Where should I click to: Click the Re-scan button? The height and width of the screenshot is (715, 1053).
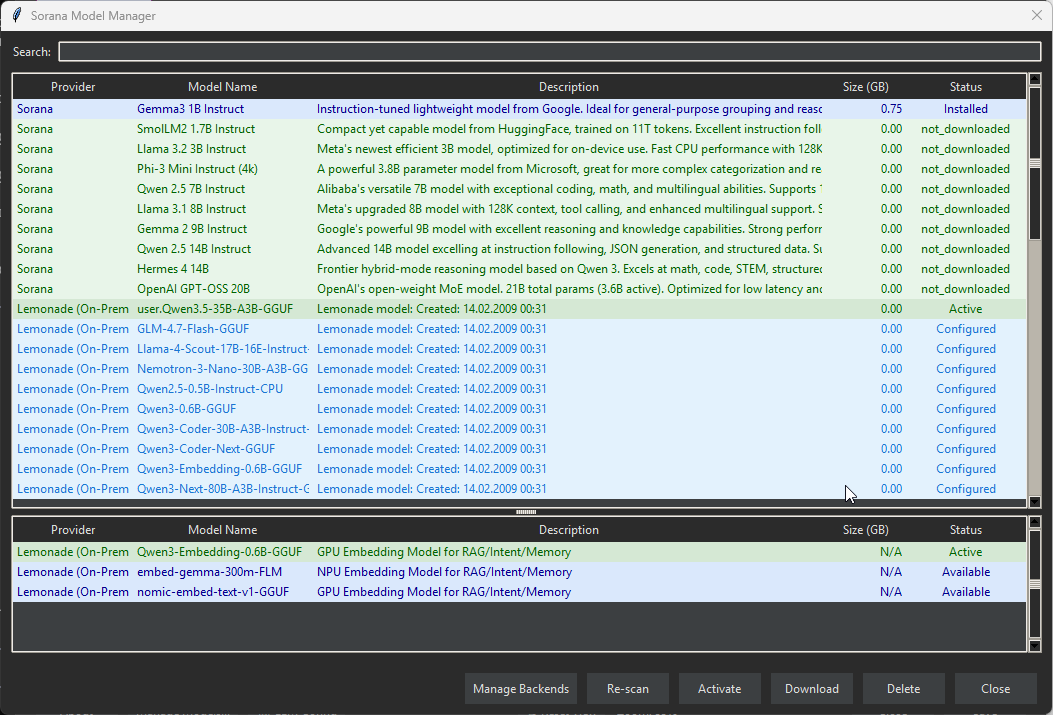(627, 688)
